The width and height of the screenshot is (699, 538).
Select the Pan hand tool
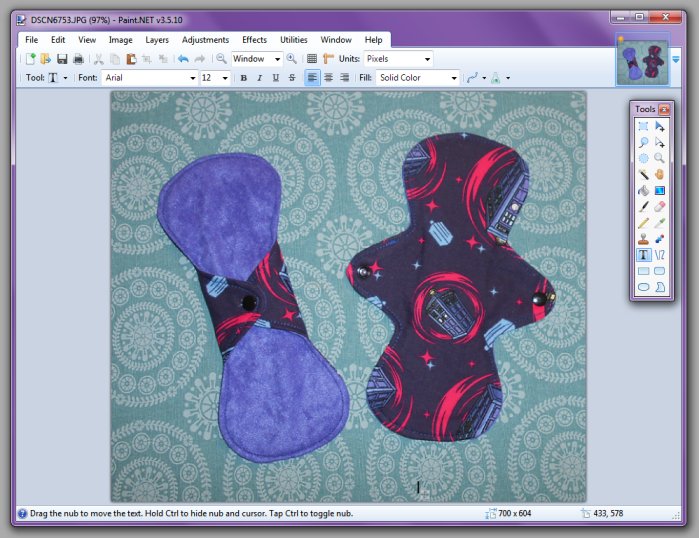(660, 175)
